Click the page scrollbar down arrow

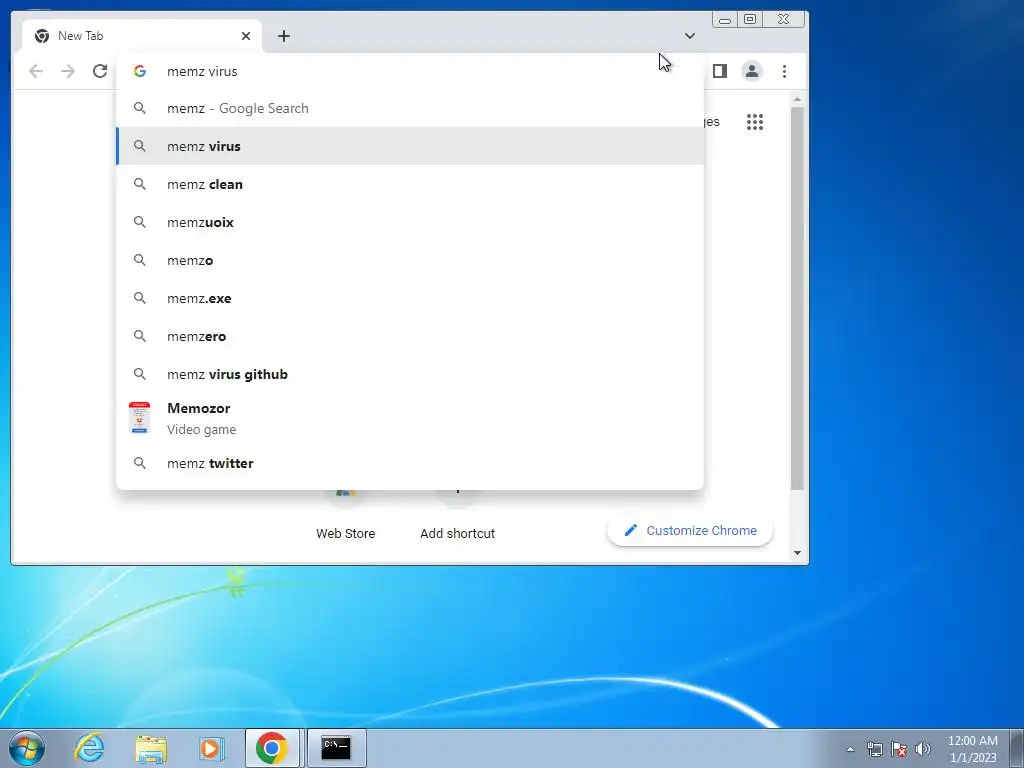tap(797, 552)
